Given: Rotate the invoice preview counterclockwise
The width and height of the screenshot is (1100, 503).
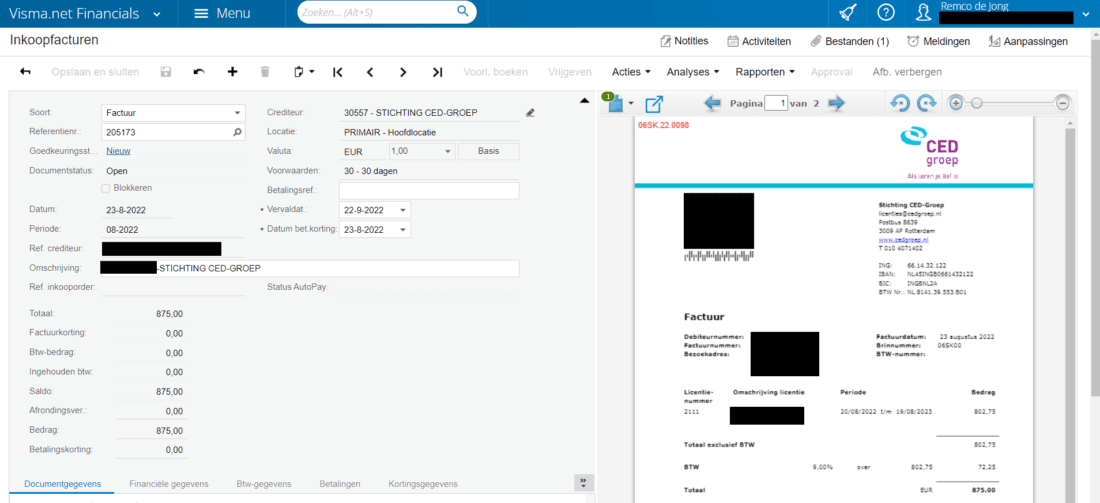Looking at the screenshot, I should 900,104.
